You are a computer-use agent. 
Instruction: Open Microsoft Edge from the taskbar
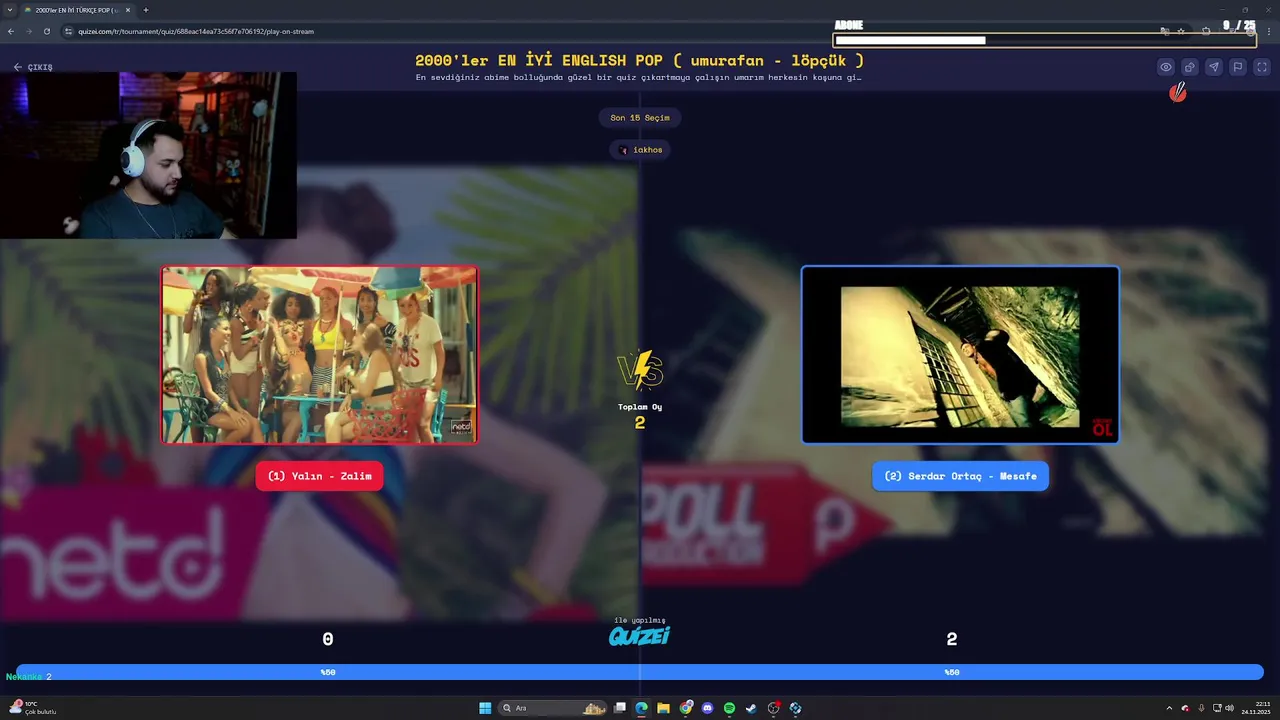coord(641,708)
